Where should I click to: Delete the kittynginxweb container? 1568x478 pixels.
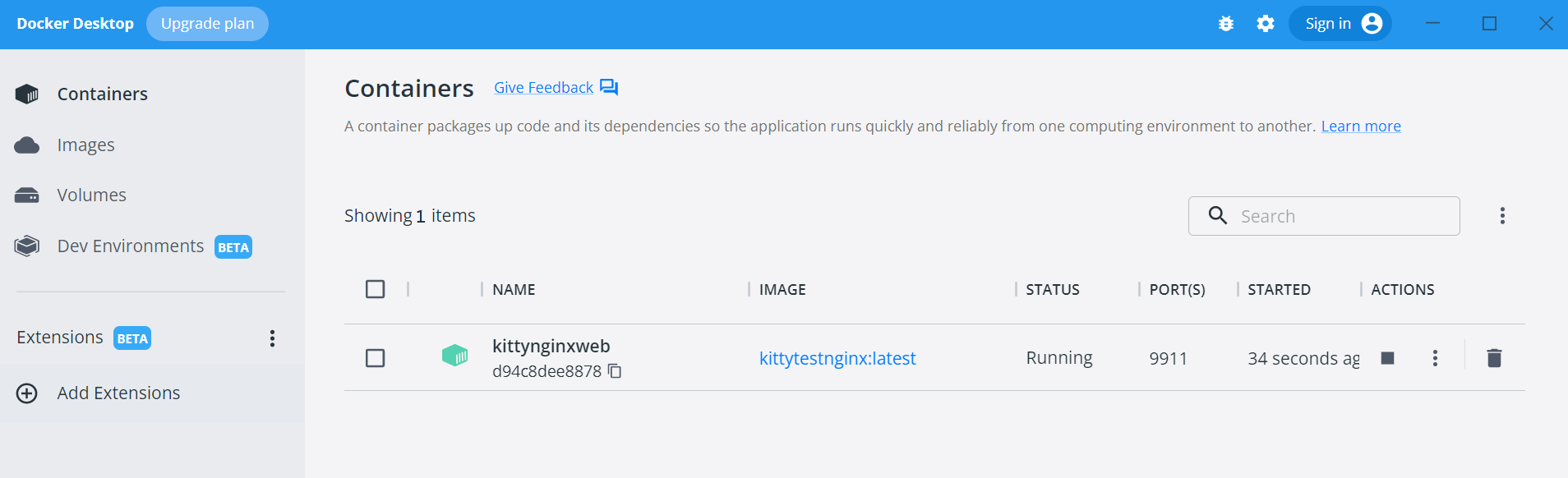coord(1494,358)
